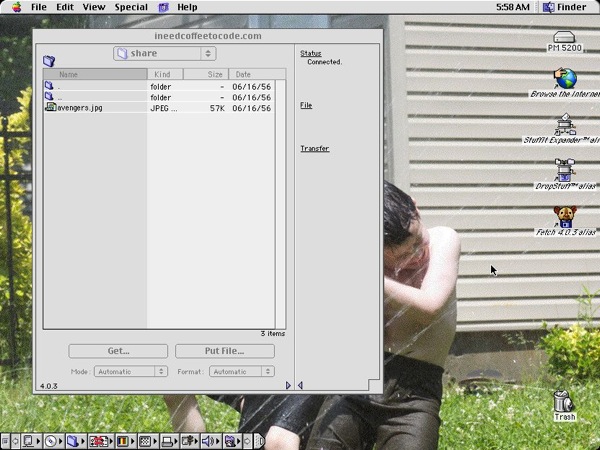Click the ineedcoffeetocode.com title bar
The height and width of the screenshot is (450, 600).
tap(208, 36)
